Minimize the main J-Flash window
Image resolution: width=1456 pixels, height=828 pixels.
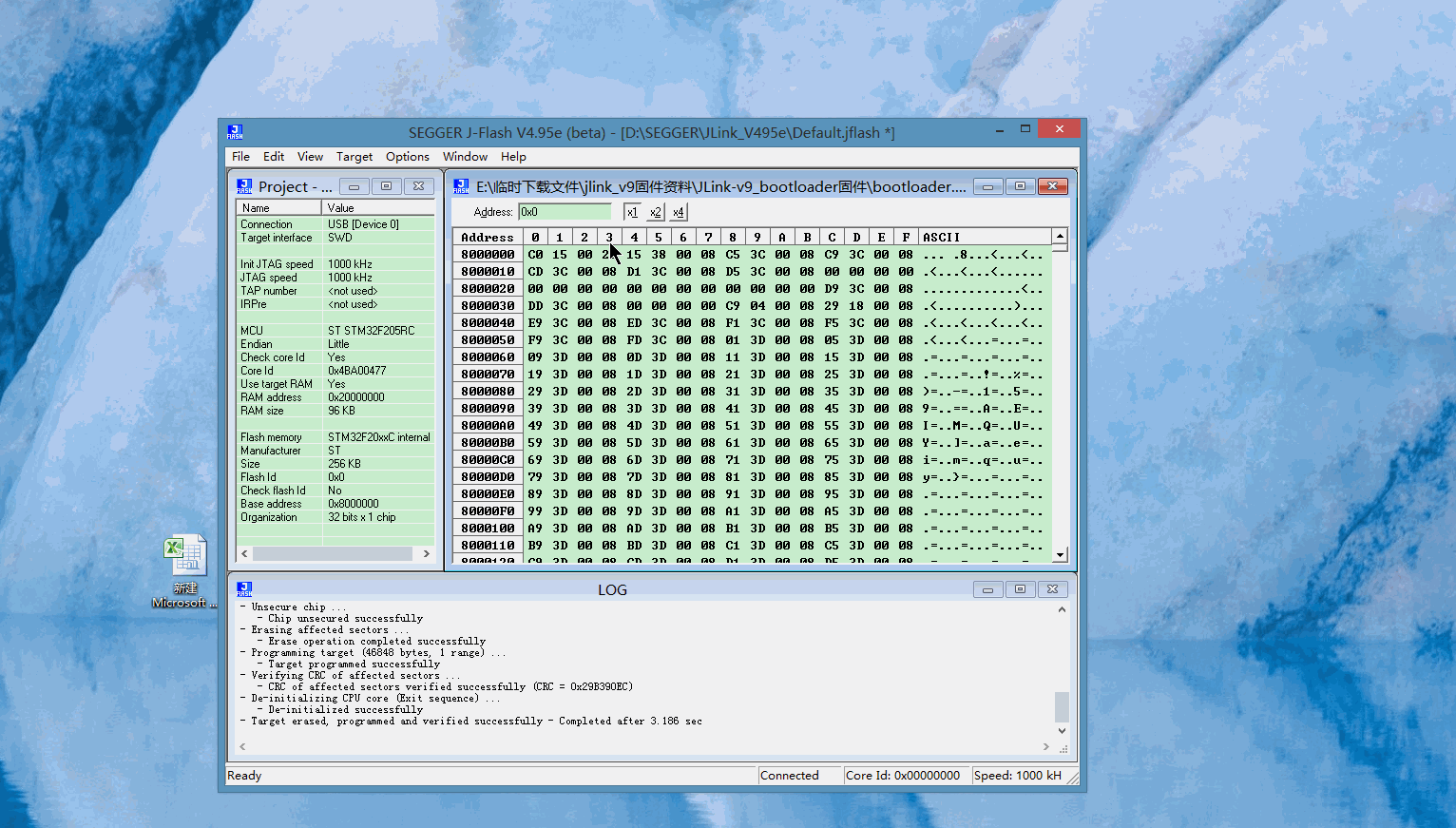(x=1000, y=129)
